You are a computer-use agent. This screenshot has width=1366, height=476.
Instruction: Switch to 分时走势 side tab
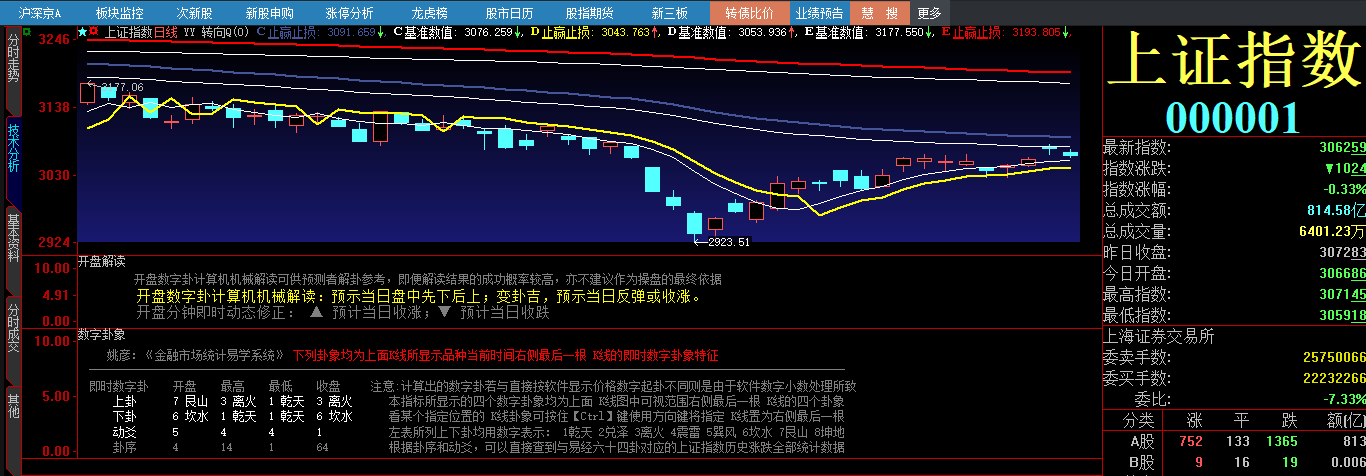click(x=13, y=60)
